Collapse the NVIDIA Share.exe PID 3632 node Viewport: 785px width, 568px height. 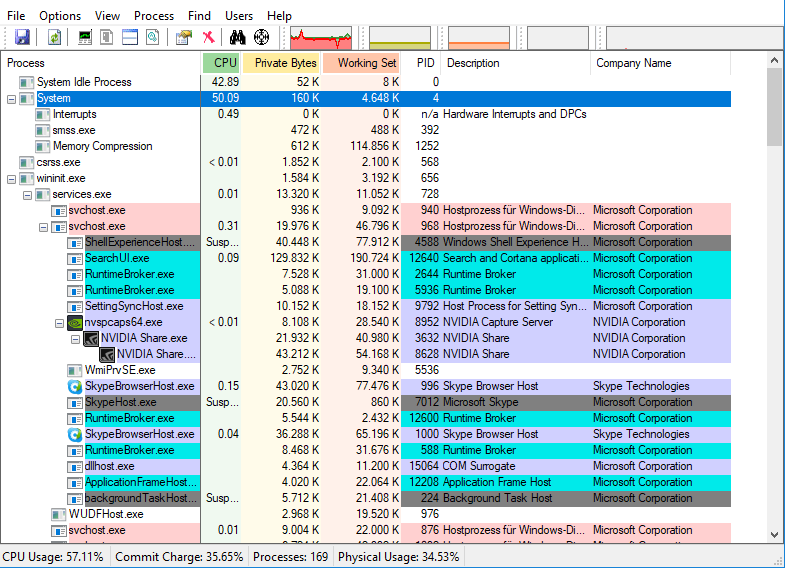pyautogui.click(x=75, y=339)
